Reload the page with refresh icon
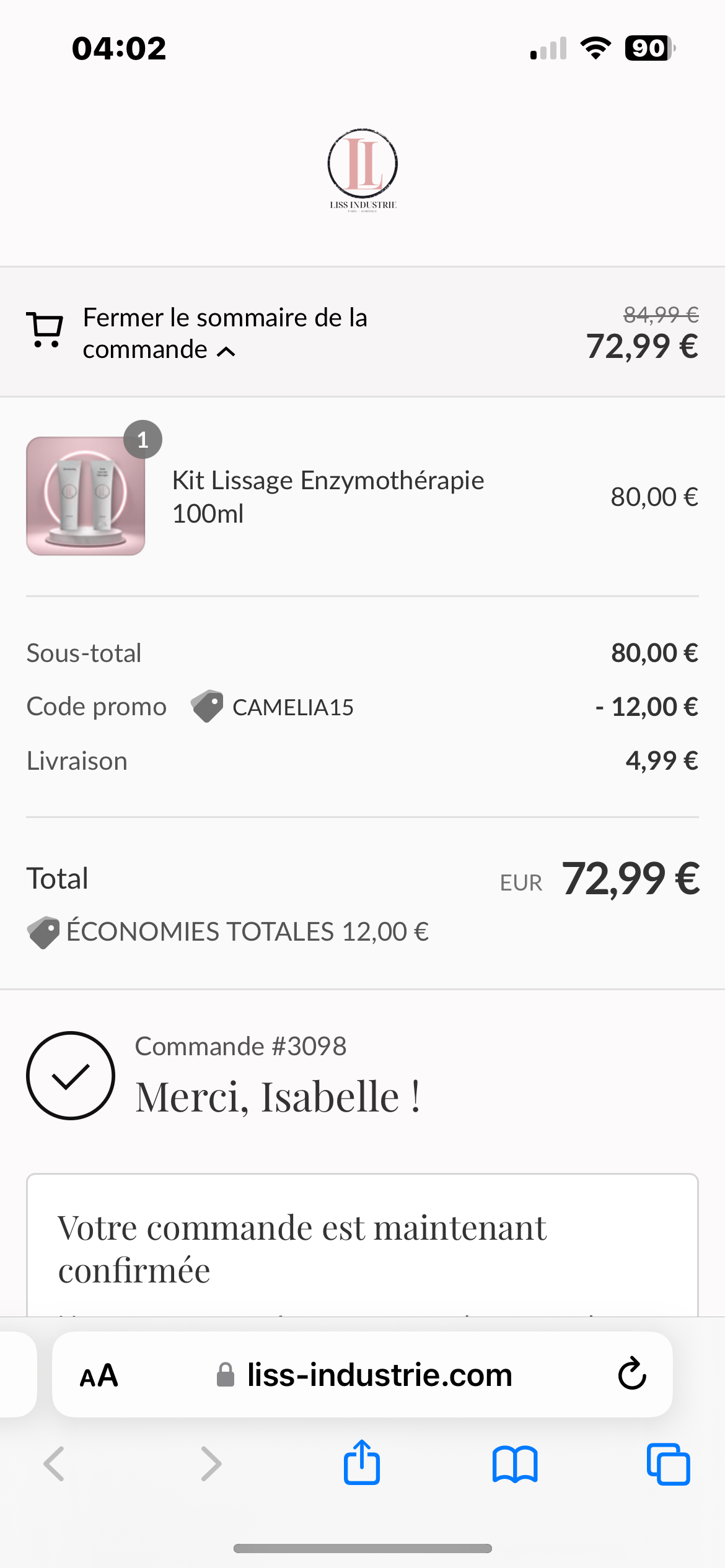The height and width of the screenshot is (1568, 725). click(631, 1374)
